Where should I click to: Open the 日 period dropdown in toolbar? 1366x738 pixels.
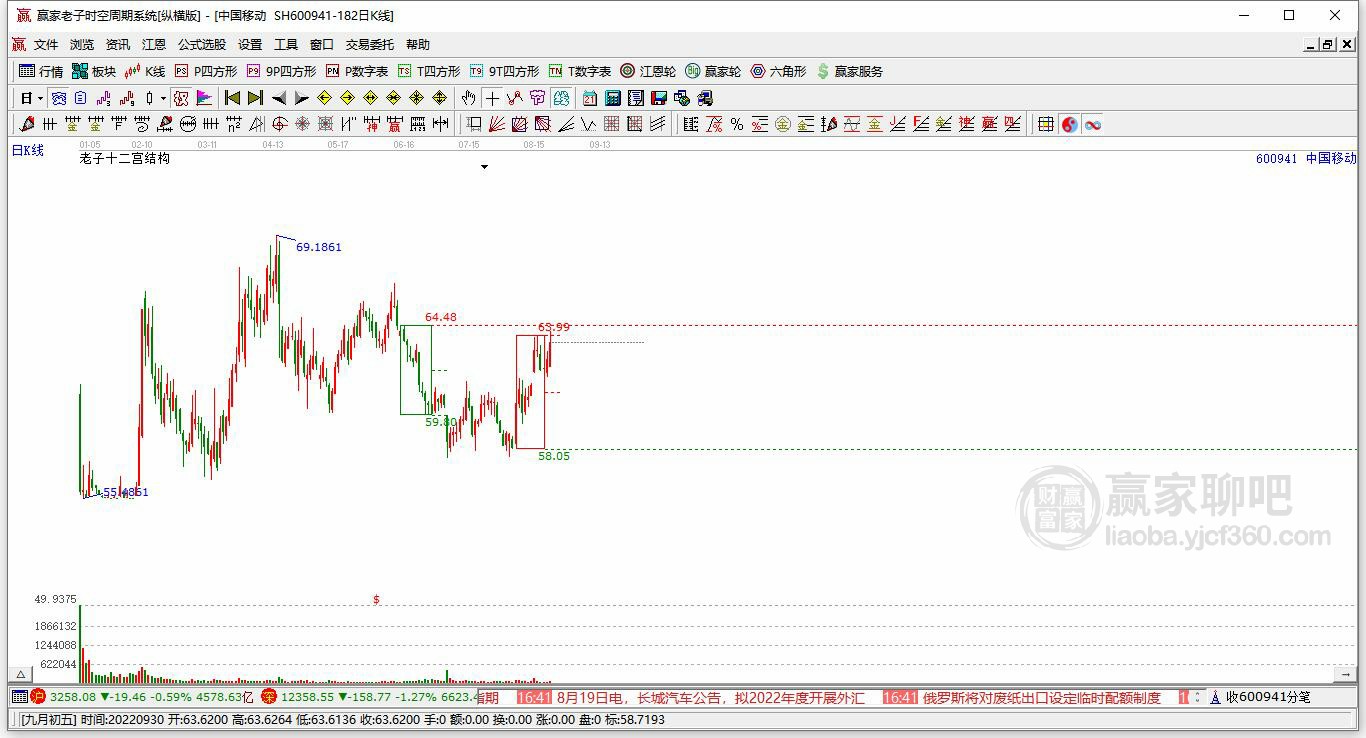[x=32, y=98]
